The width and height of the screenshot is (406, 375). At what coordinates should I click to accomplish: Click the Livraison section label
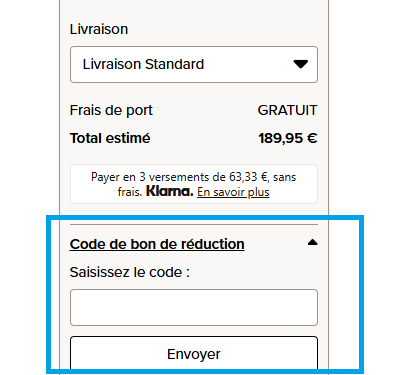(99, 29)
